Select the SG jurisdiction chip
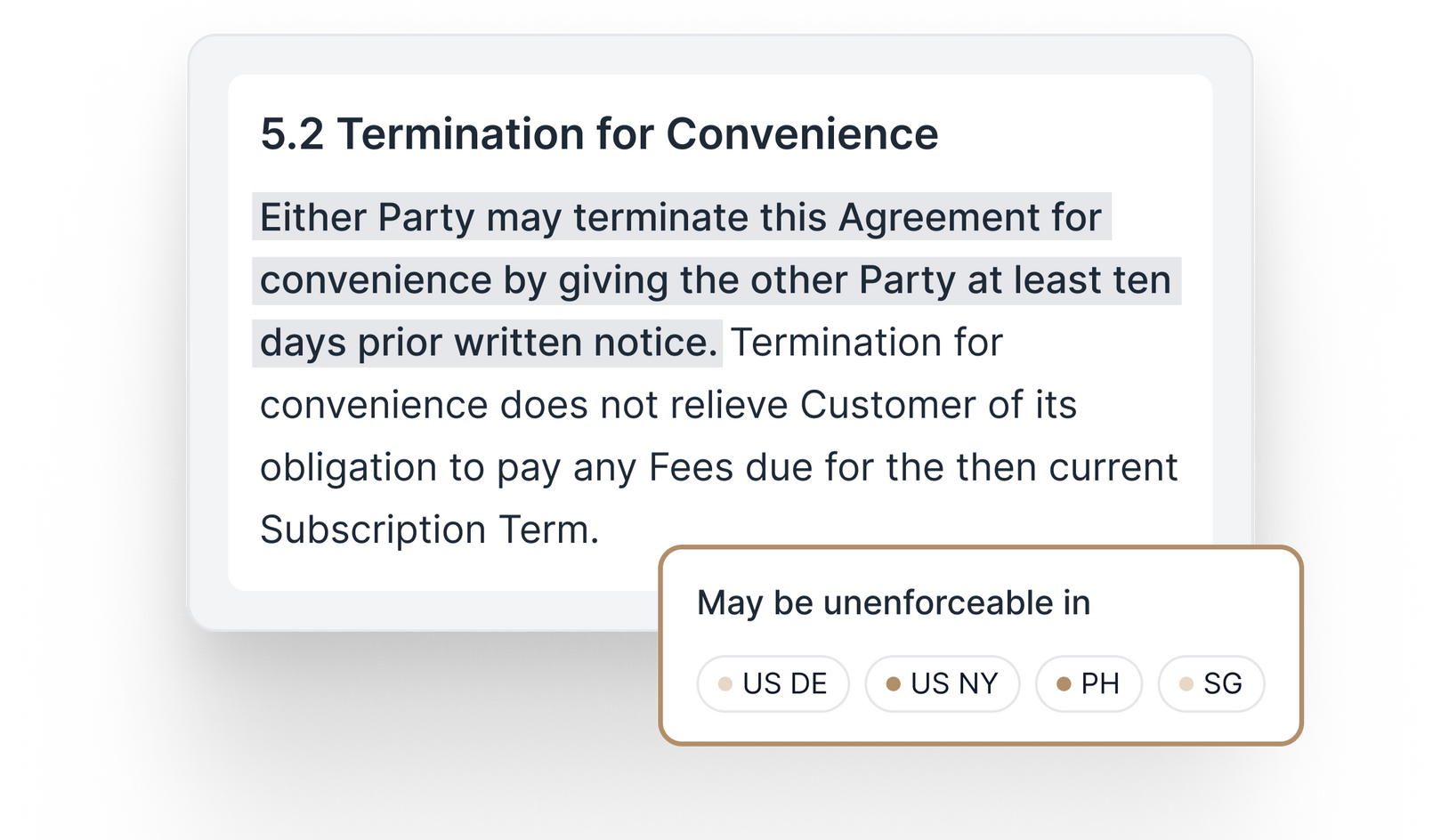This screenshot has height=840, width=1441. (1211, 683)
